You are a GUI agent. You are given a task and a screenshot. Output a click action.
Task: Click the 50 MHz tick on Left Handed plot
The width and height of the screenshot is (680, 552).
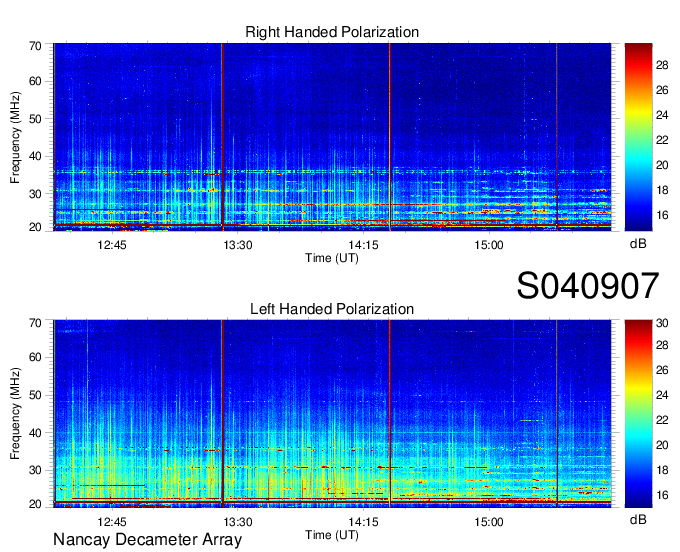point(35,395)
